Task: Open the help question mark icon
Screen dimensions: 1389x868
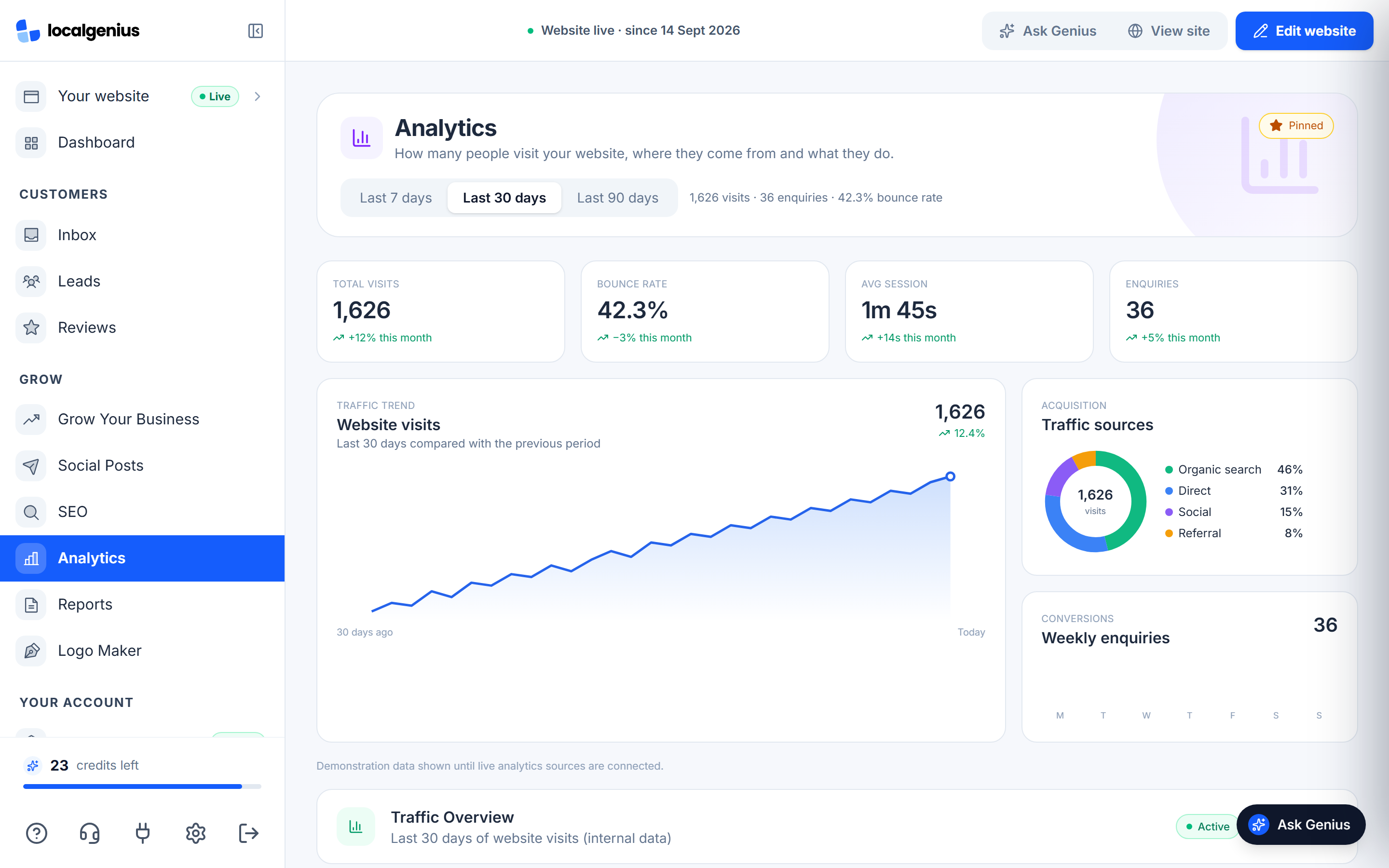Action: pos(37,833)
